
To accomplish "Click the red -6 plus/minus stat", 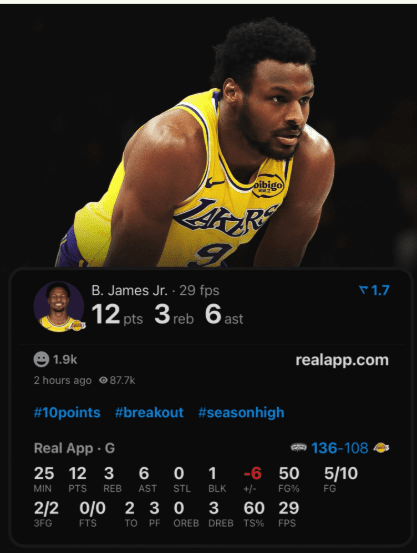I will tap(253, 473).
